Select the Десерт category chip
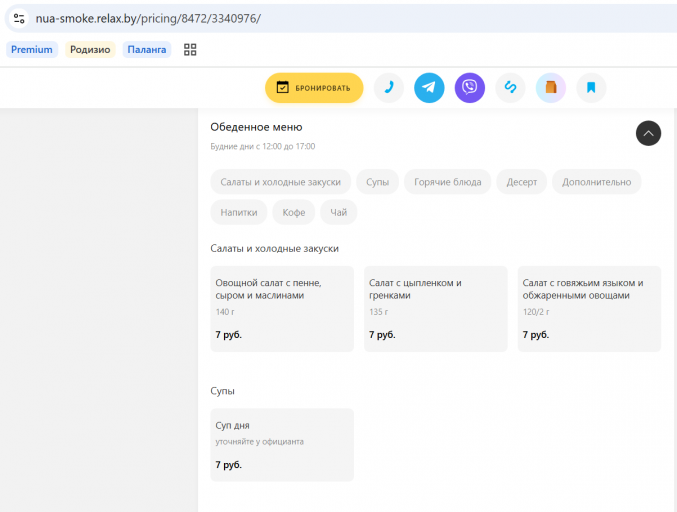 click(522, 182)
